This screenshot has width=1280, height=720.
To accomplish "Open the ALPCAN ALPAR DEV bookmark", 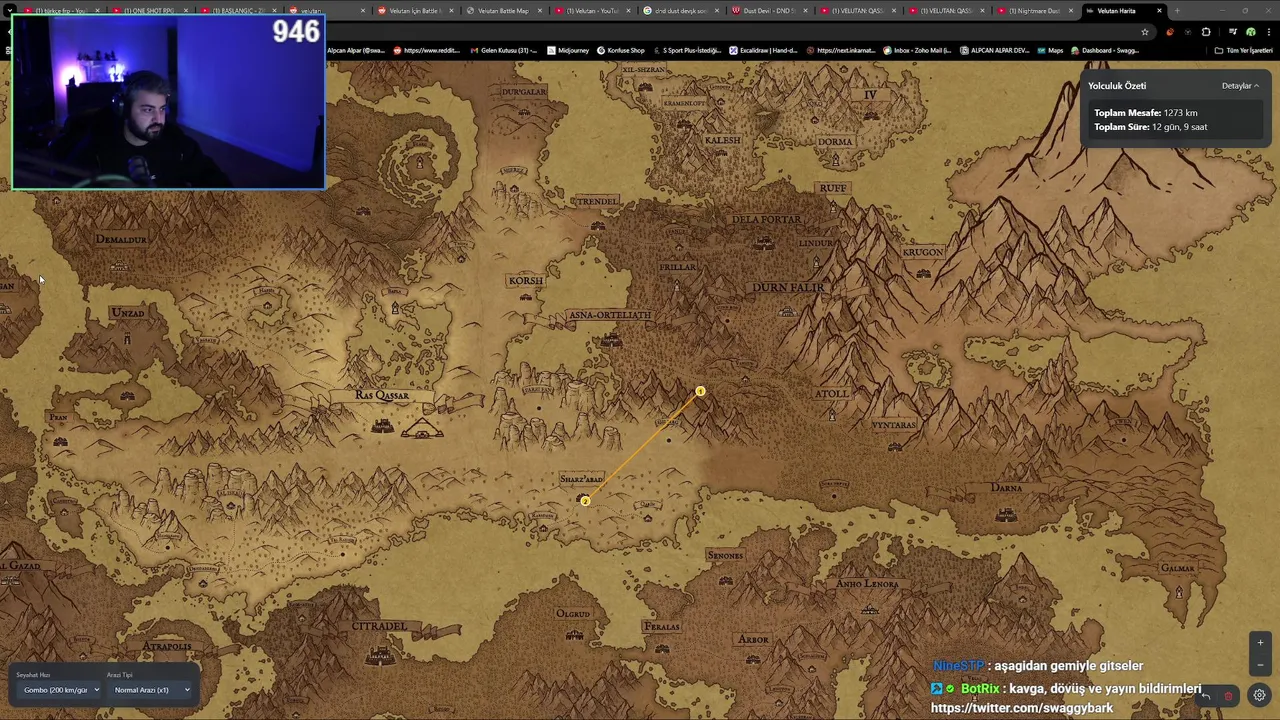I will (x=994, y=50).
